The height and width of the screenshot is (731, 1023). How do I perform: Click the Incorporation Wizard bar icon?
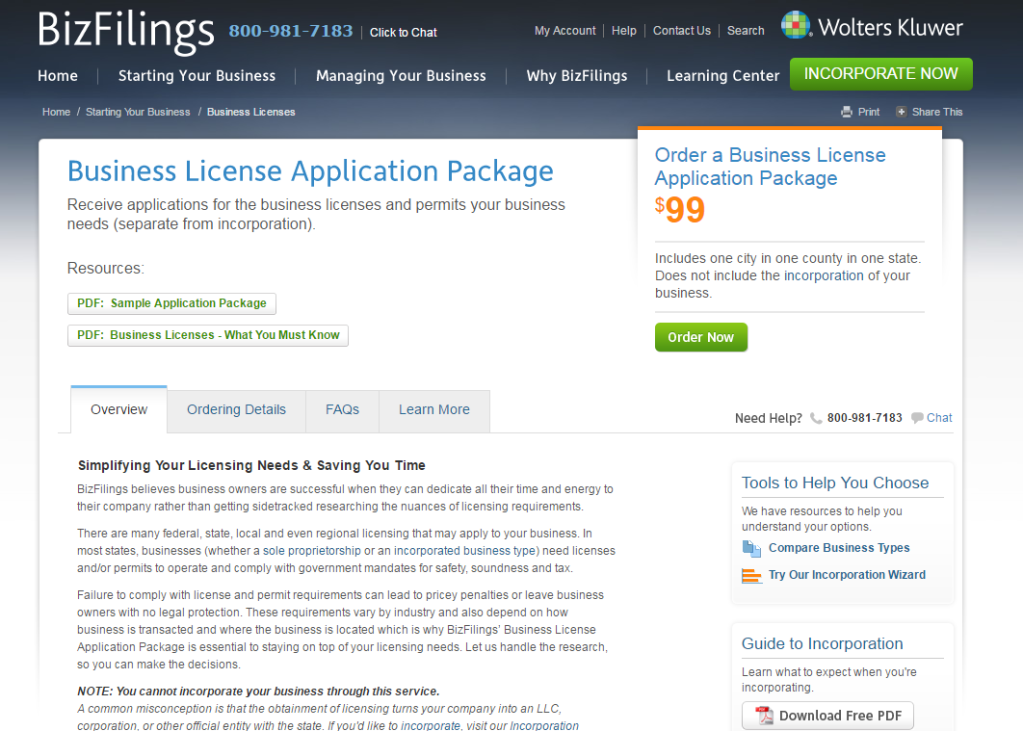coord(752,575)
